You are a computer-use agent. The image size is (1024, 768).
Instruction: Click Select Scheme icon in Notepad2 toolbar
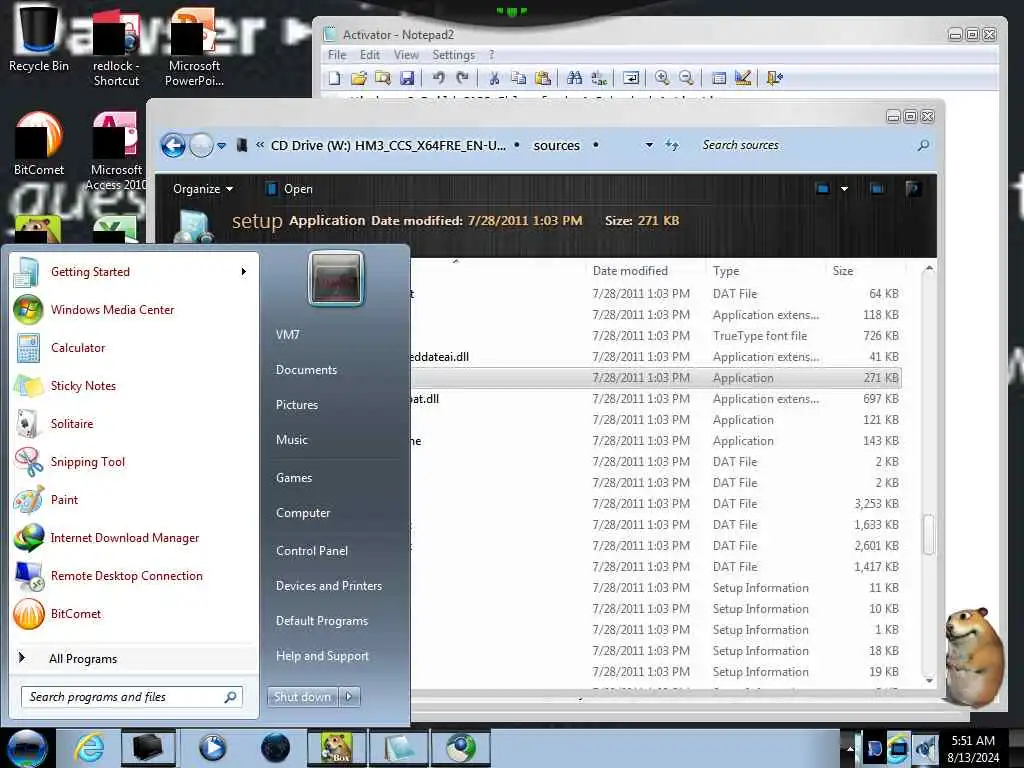[719, 78]
